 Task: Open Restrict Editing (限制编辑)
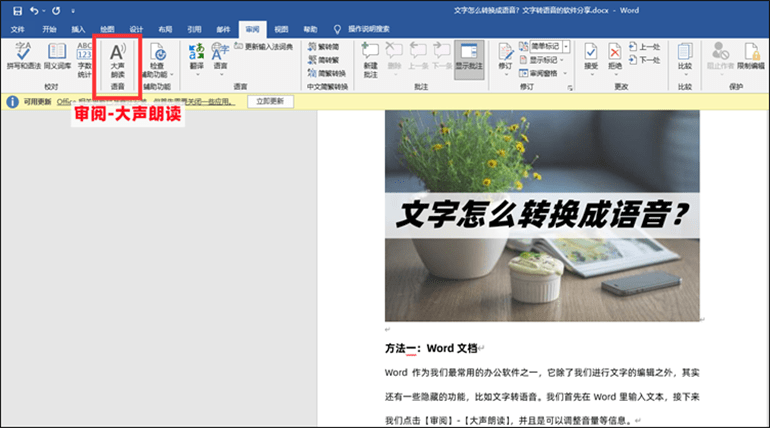click(x=750, y=57)
